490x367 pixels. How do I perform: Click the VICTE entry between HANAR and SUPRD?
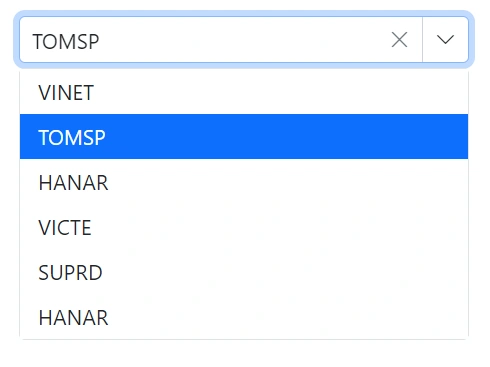click(244, 227)
